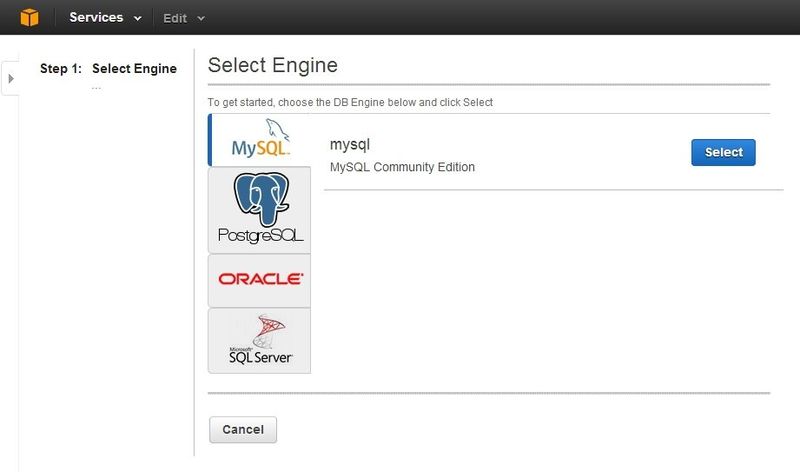Click the 'Step 1:' label
The height and width of the screenshot is (472, 800).
pos(61,68)
